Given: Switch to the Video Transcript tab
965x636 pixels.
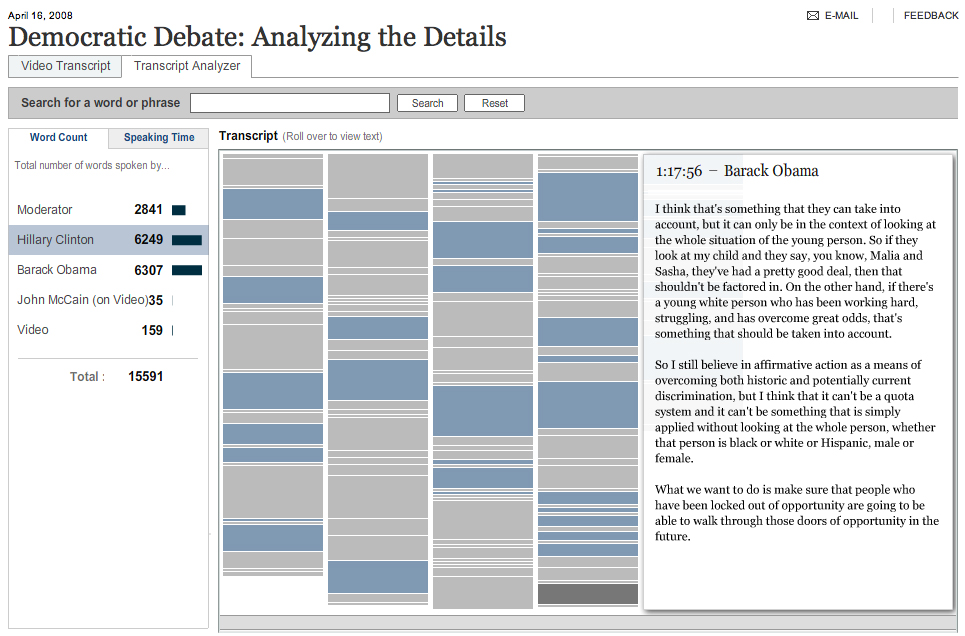Looking at the screenshot, I should click(65, 66).
